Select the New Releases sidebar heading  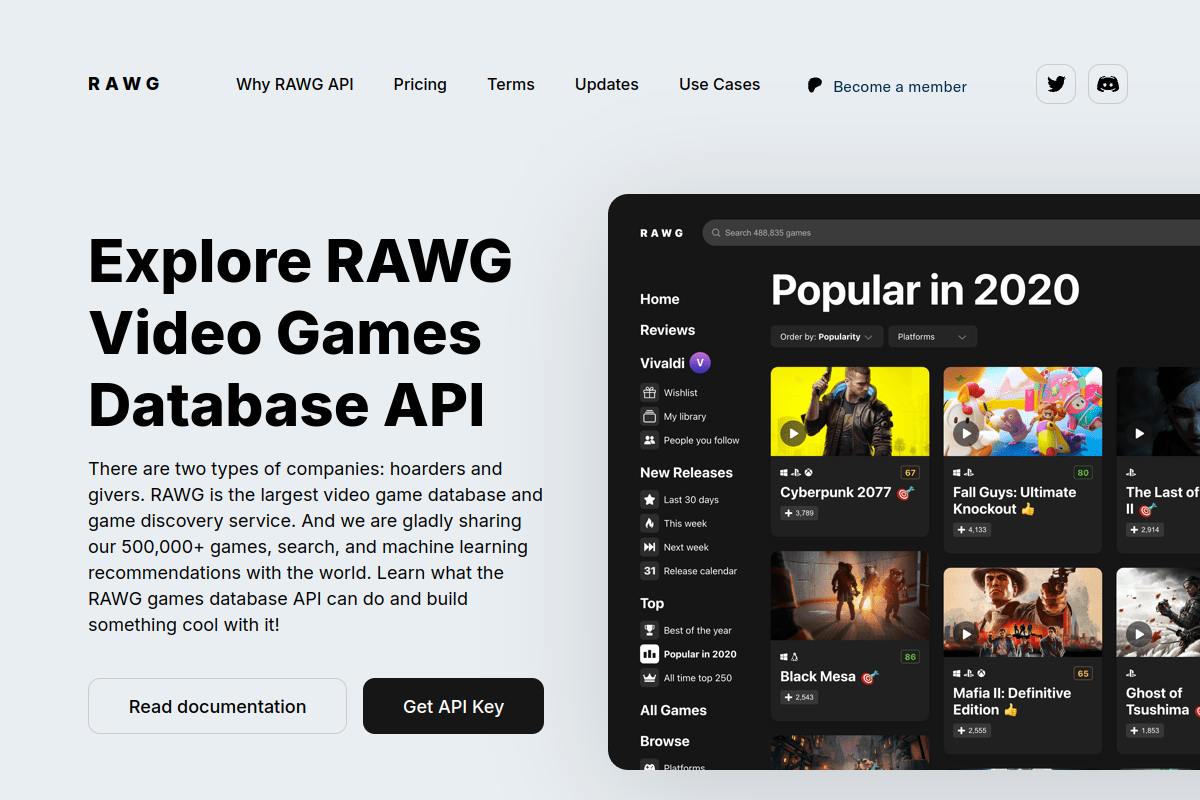(686, 472)
